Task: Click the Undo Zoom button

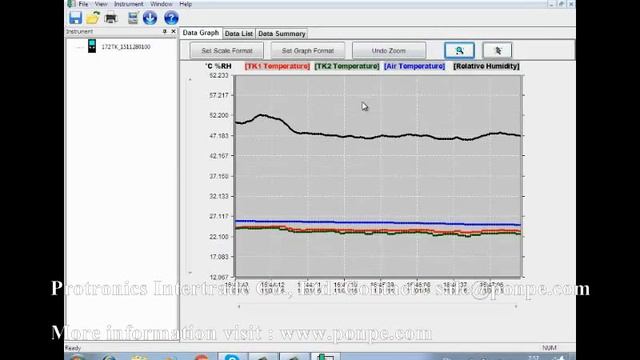Action: (x=389, y=51)
